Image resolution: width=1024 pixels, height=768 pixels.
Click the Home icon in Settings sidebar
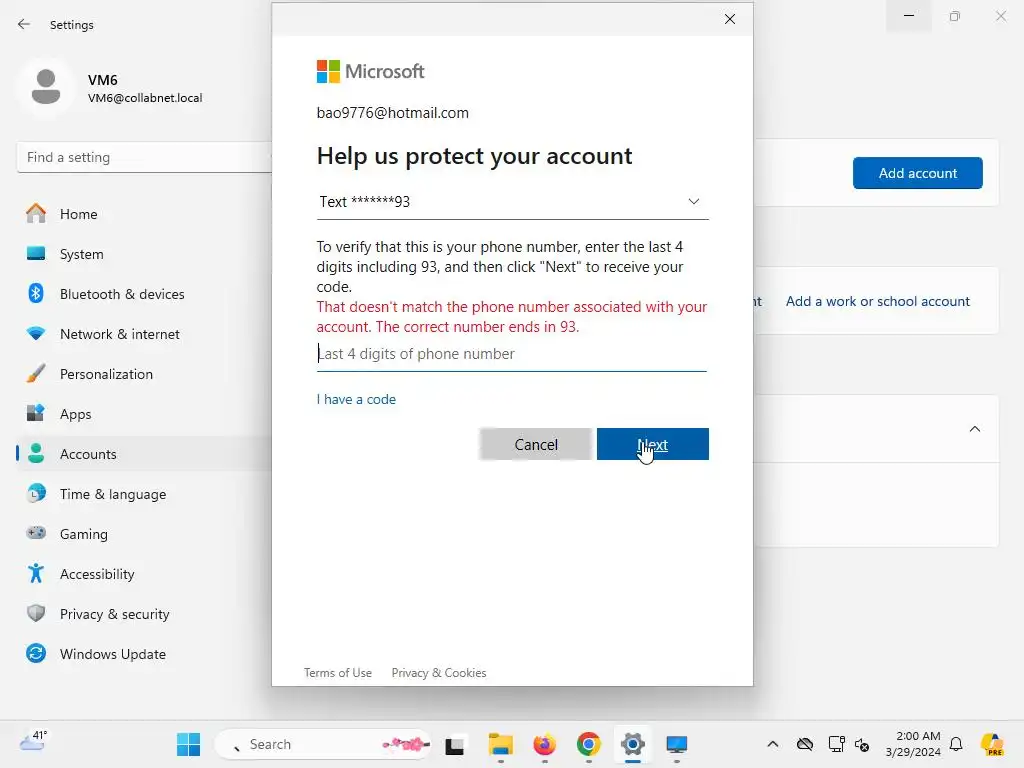coord(36,214)
